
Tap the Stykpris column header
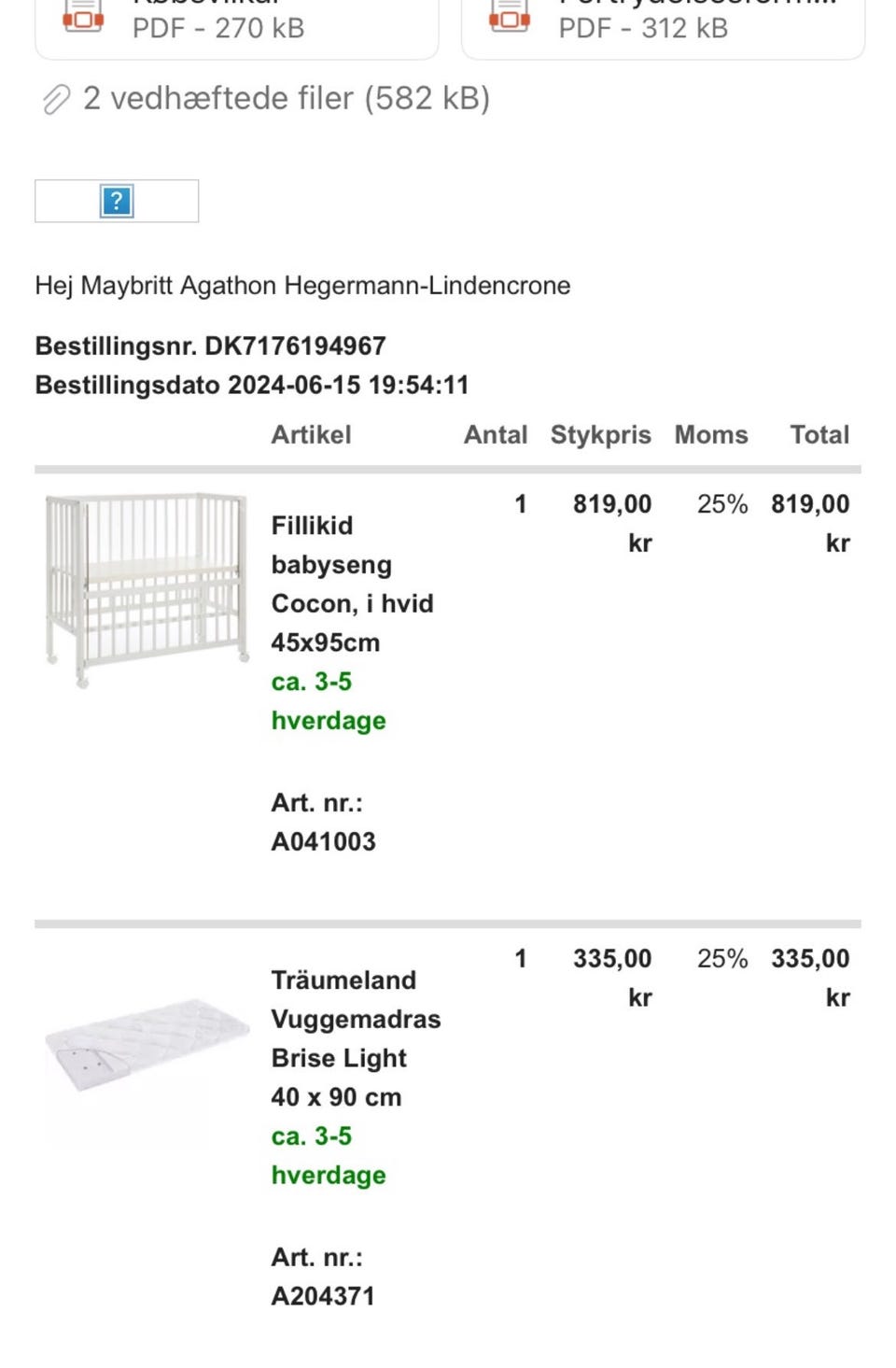coord(600,435)
